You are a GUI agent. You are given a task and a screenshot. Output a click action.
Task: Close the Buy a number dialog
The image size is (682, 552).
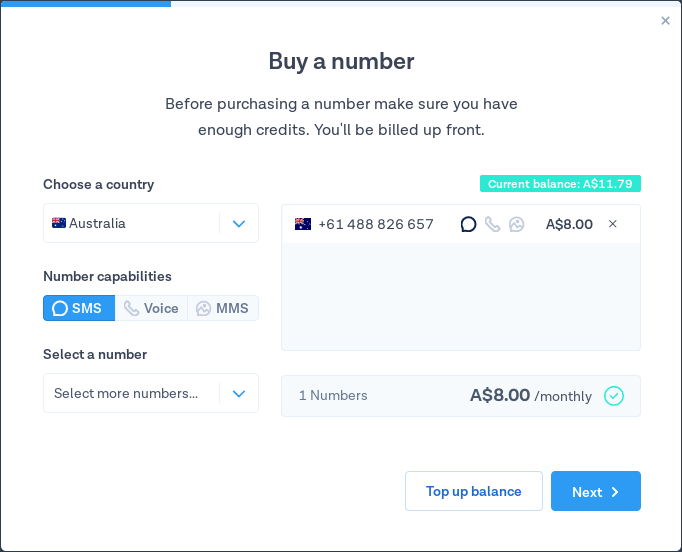pos(665,20)
